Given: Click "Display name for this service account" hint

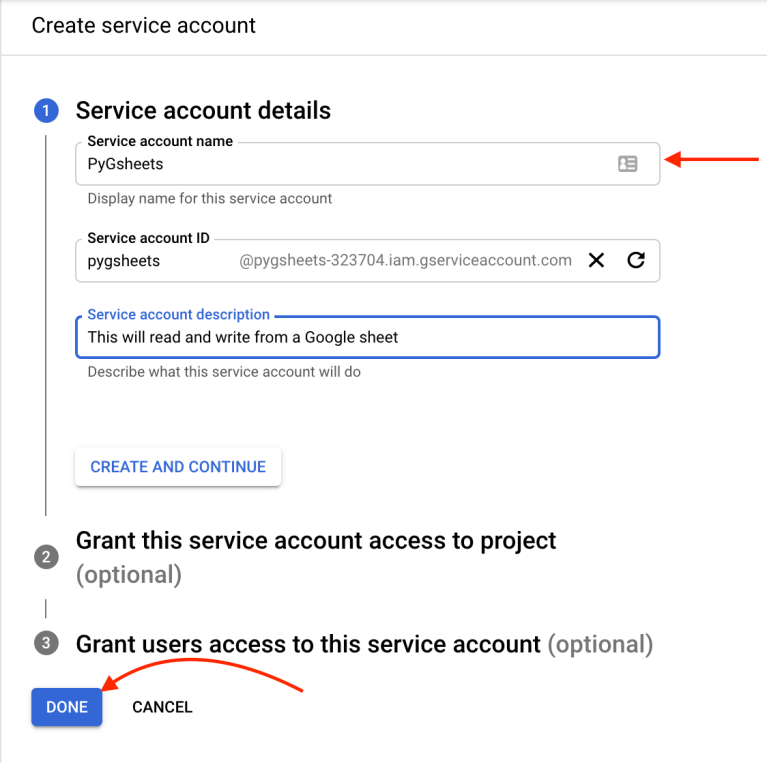Looking at the screenshot, I should point(210,198).
